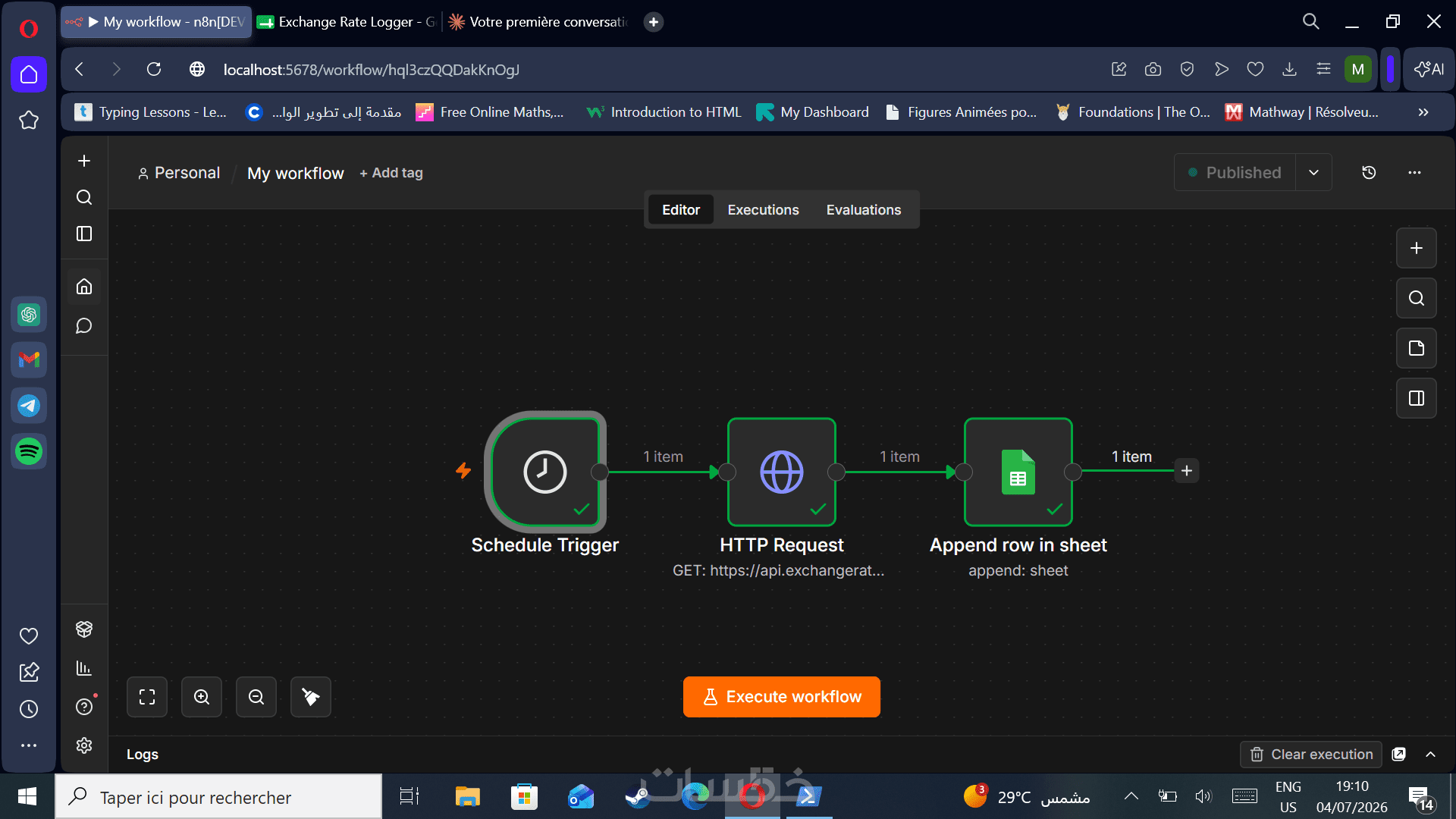The width and height of the screenshot is (1456, 819).
Task: Open Spotify in Opera sidebar
Action: click(x=29, y=451)
